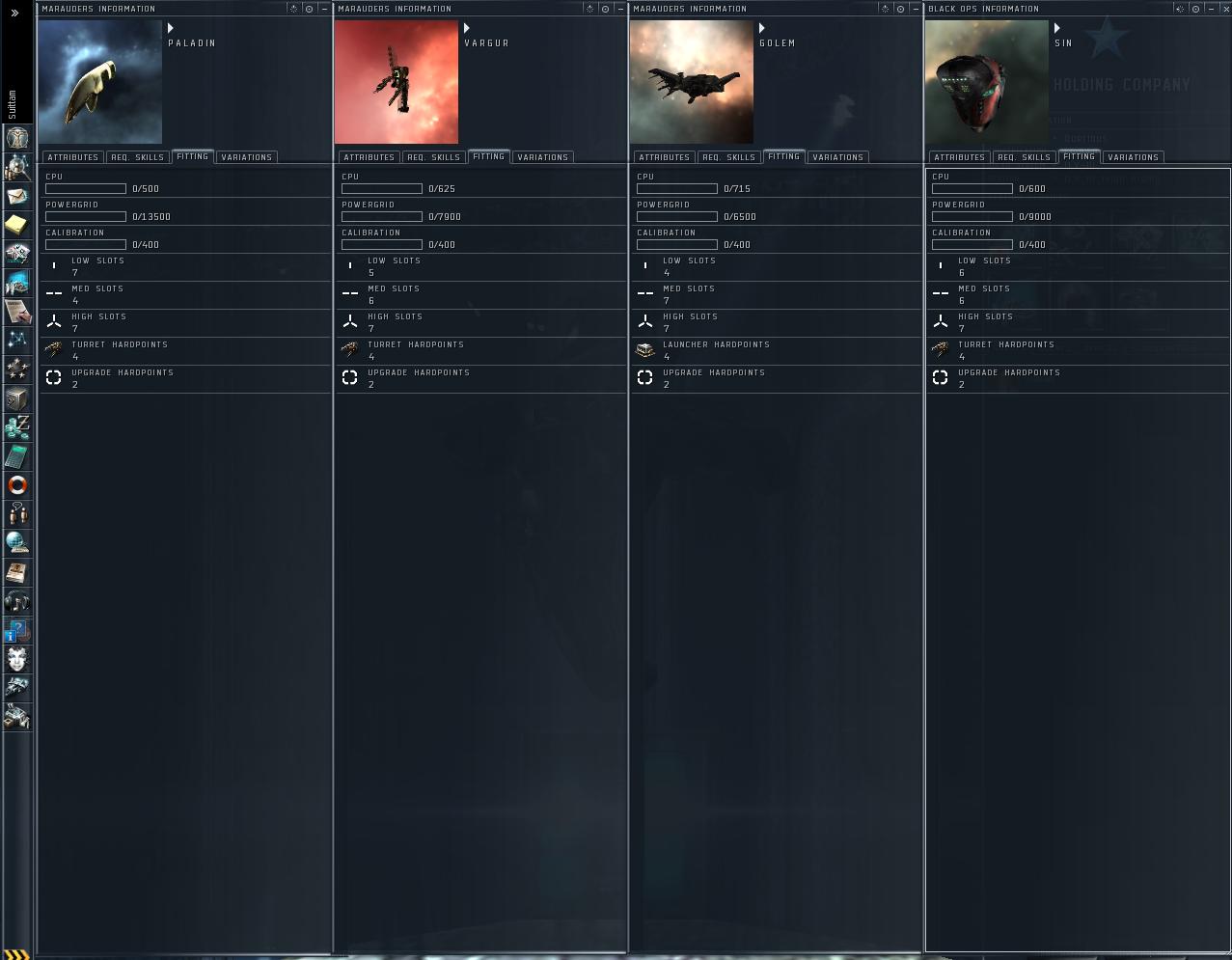Open Req. Skills tab in Vargur window
1232x960 pixels.
[x=433, y=157]
